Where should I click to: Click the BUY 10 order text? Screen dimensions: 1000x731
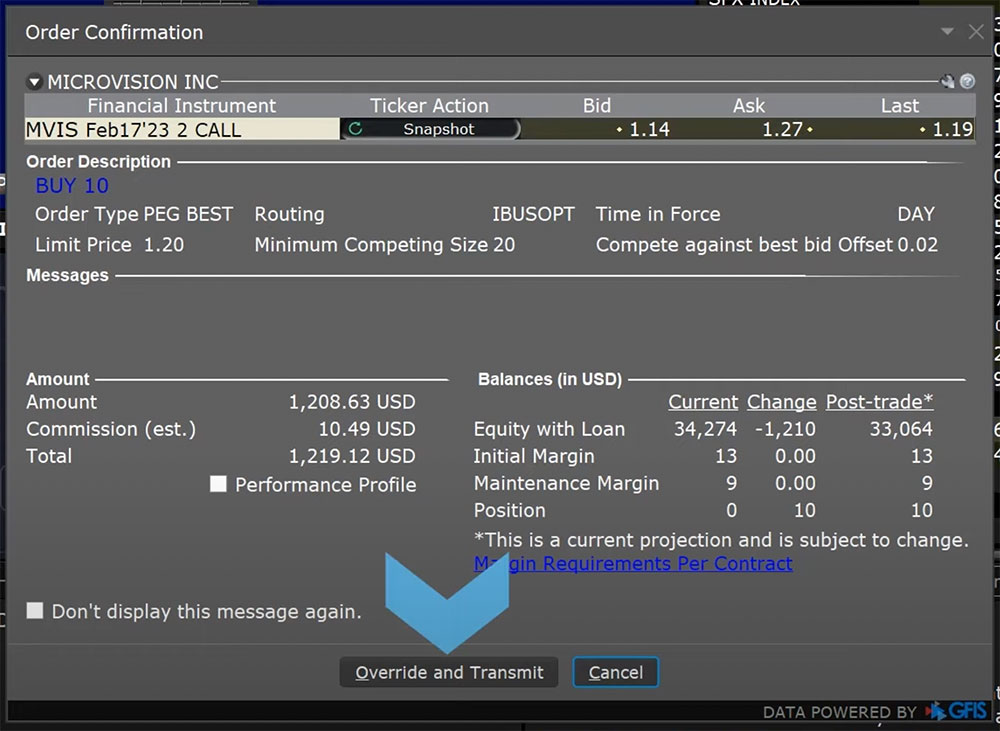(72, 186)
